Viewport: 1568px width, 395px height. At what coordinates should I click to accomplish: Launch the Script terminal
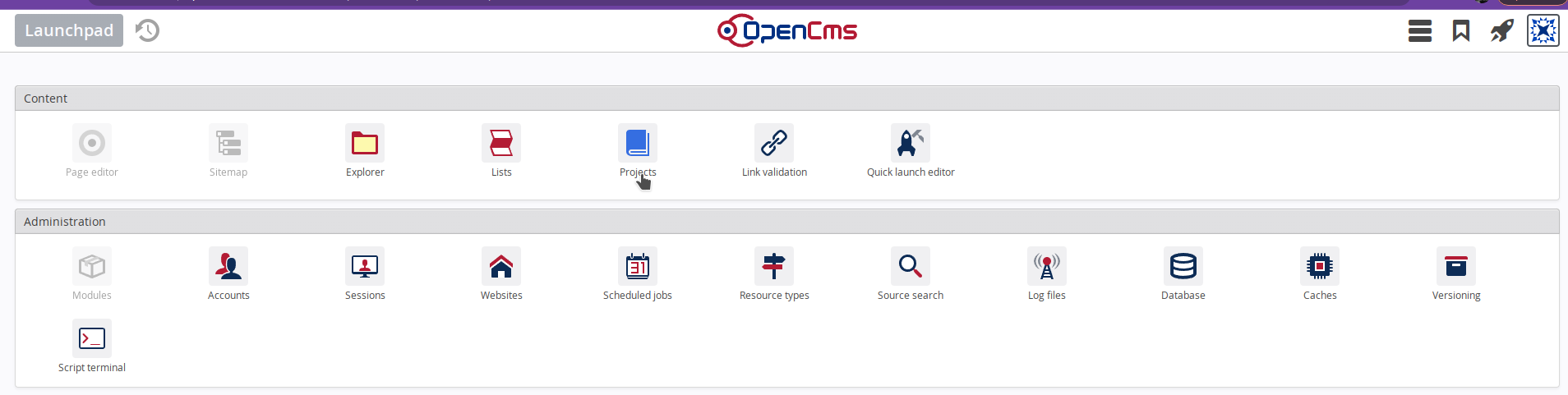[91, 339]
